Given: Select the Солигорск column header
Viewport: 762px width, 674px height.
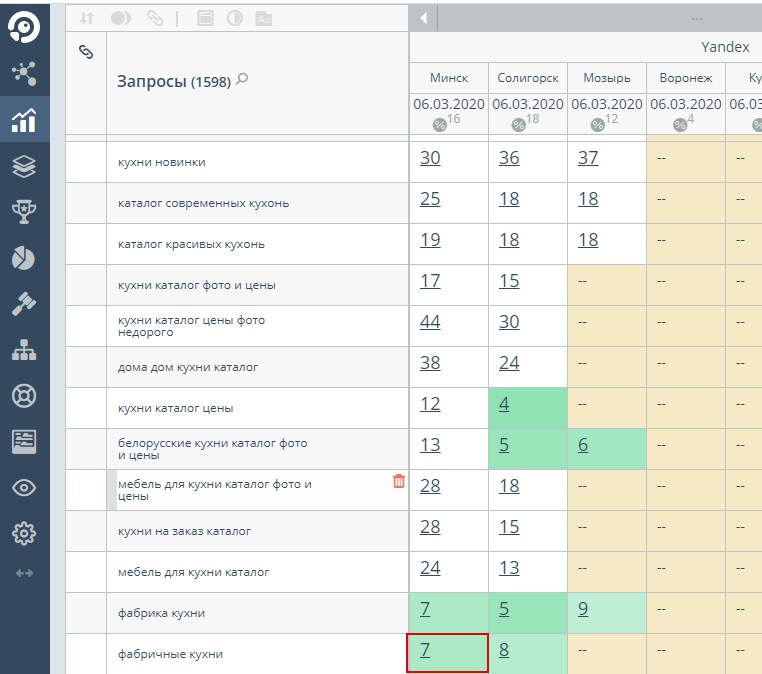Looking at the screenshot, I should [x=528, y=78].
